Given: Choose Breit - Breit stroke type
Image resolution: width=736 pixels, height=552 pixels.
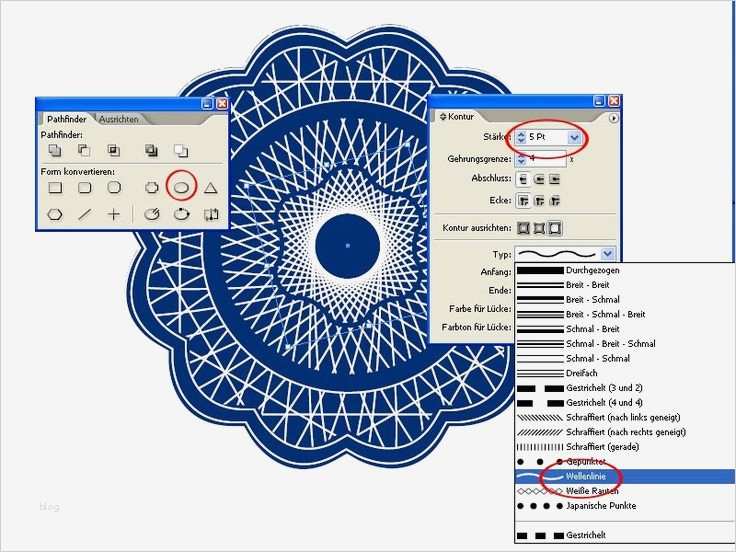Looking at the screenshot, I should pyautogui.click(x=624, y=285).
